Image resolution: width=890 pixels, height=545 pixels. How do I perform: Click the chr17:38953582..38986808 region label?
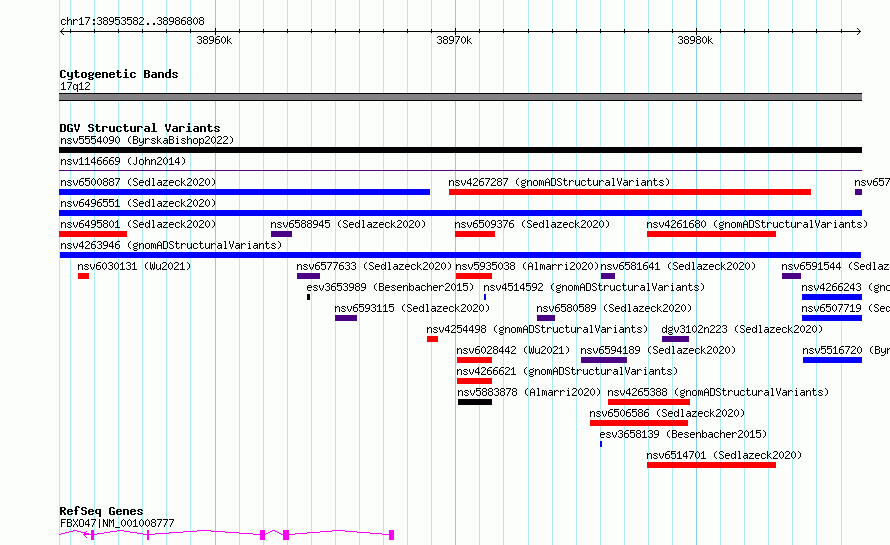click(x=132, y=22)
